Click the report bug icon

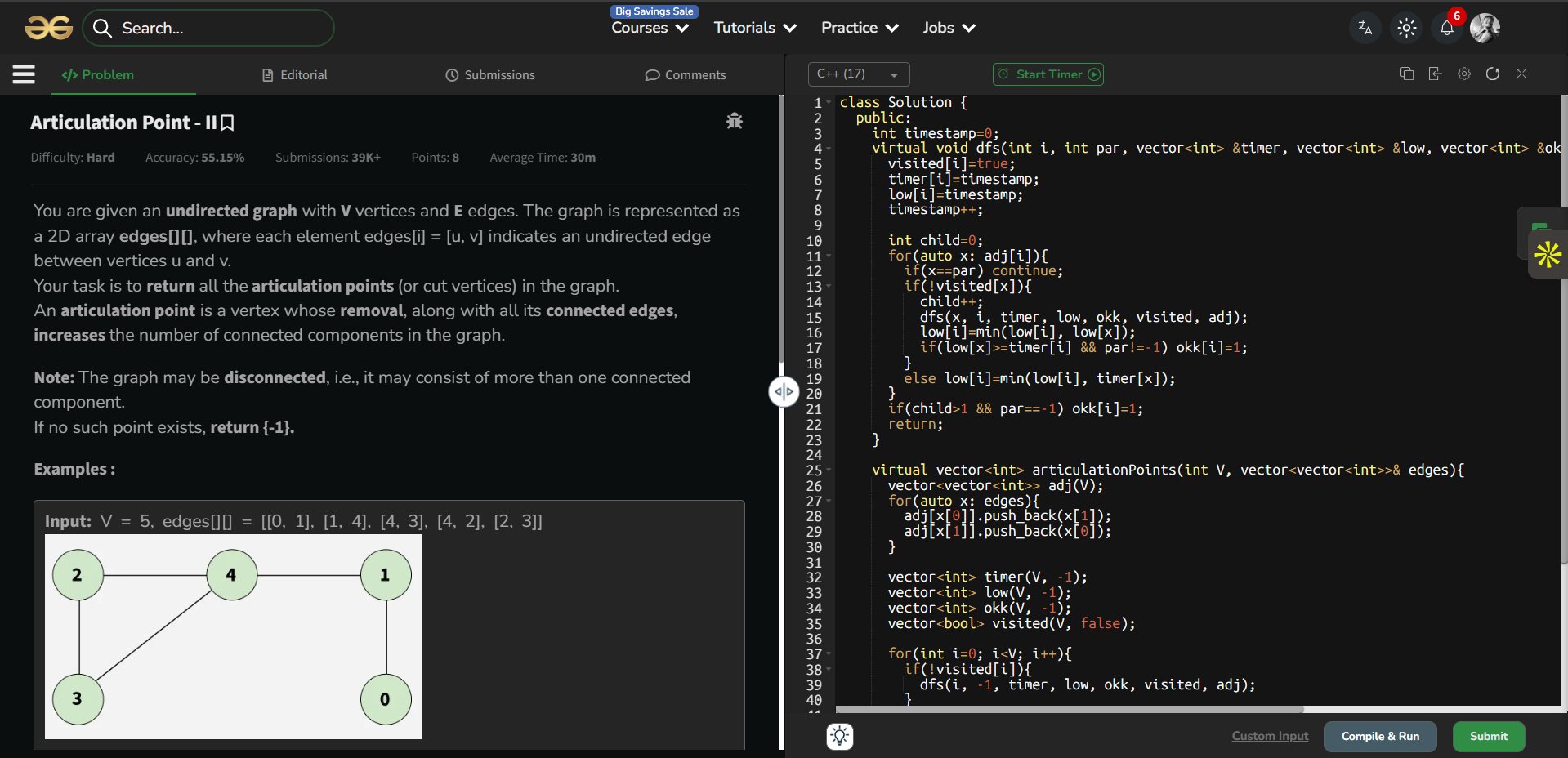734,121
